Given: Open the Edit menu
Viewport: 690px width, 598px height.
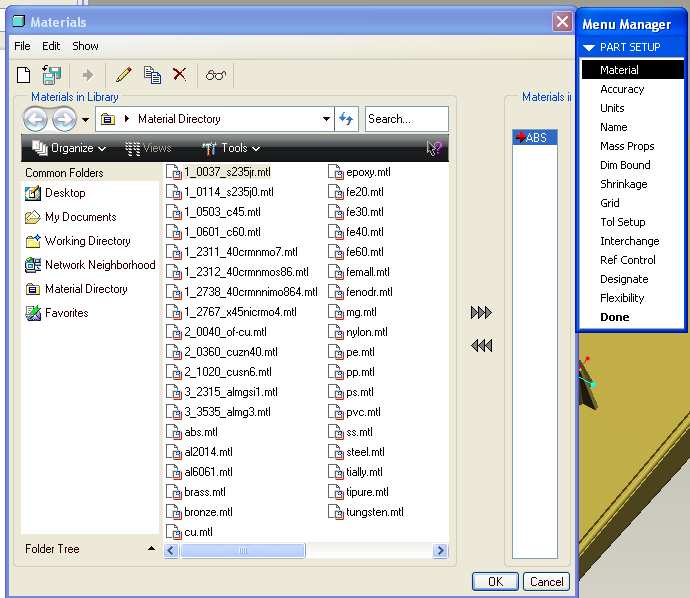Looking at the screenshot, I should click(x=51, y=46).
